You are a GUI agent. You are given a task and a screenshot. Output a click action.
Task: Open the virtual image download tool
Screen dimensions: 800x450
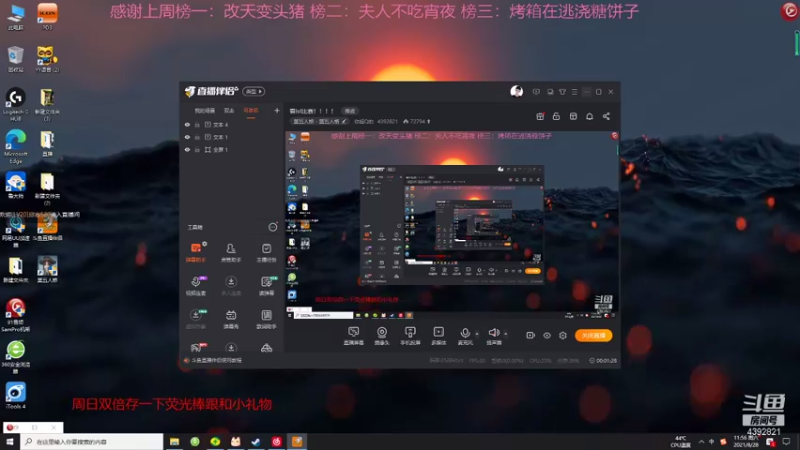[x=196, y=319]
